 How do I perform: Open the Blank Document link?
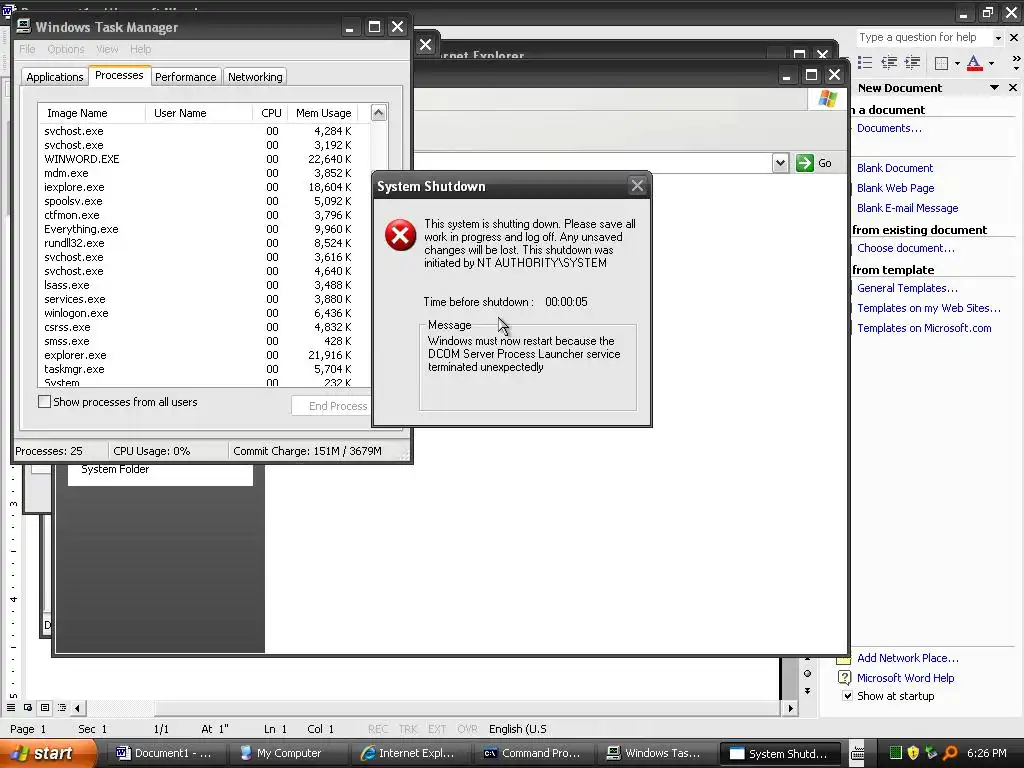point(895,168)
